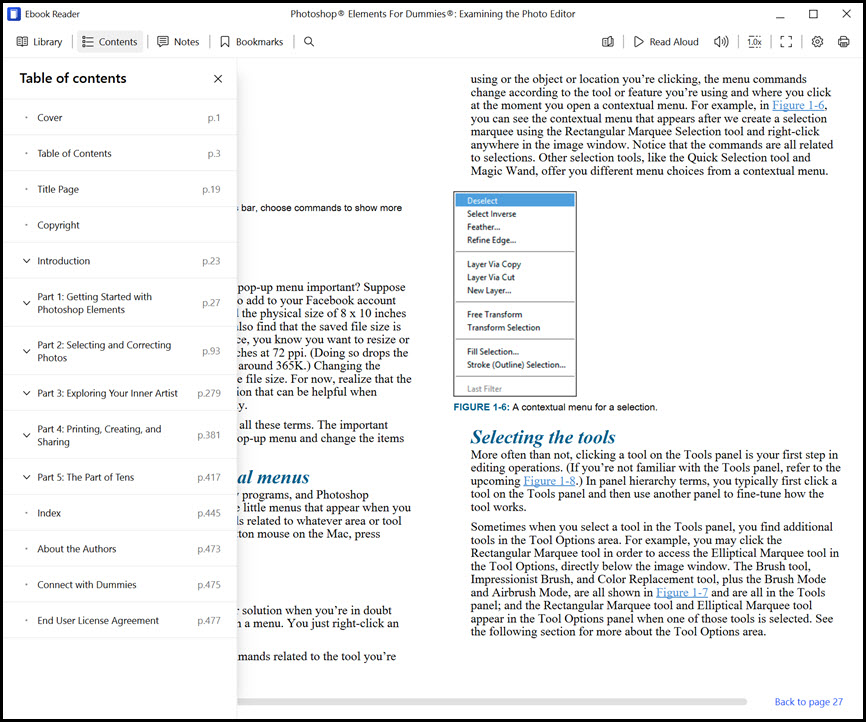Open the 1.0x zoom scale control

coord(754,41)
